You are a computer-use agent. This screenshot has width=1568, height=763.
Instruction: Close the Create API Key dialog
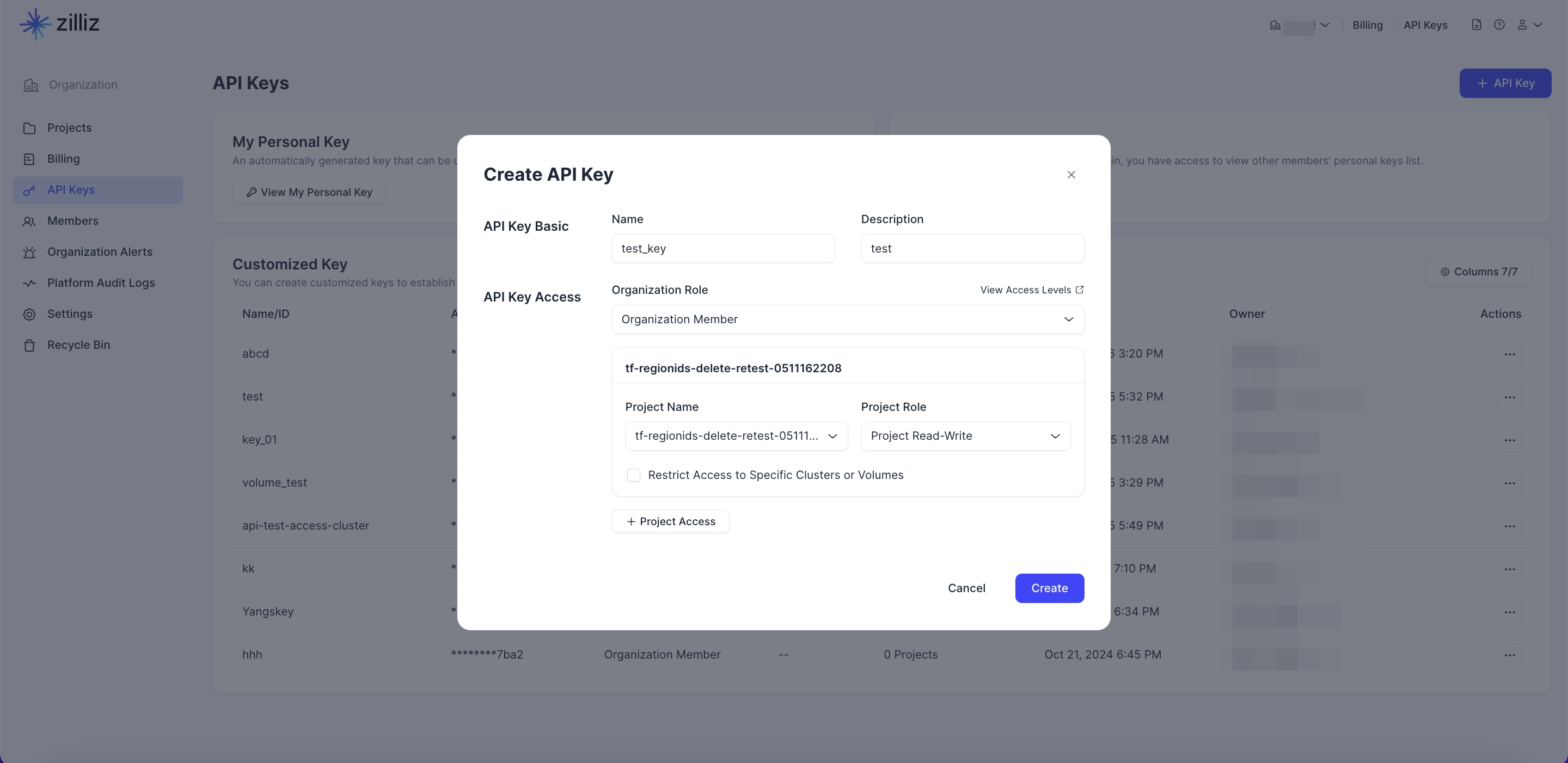[x=1071, y=175]
